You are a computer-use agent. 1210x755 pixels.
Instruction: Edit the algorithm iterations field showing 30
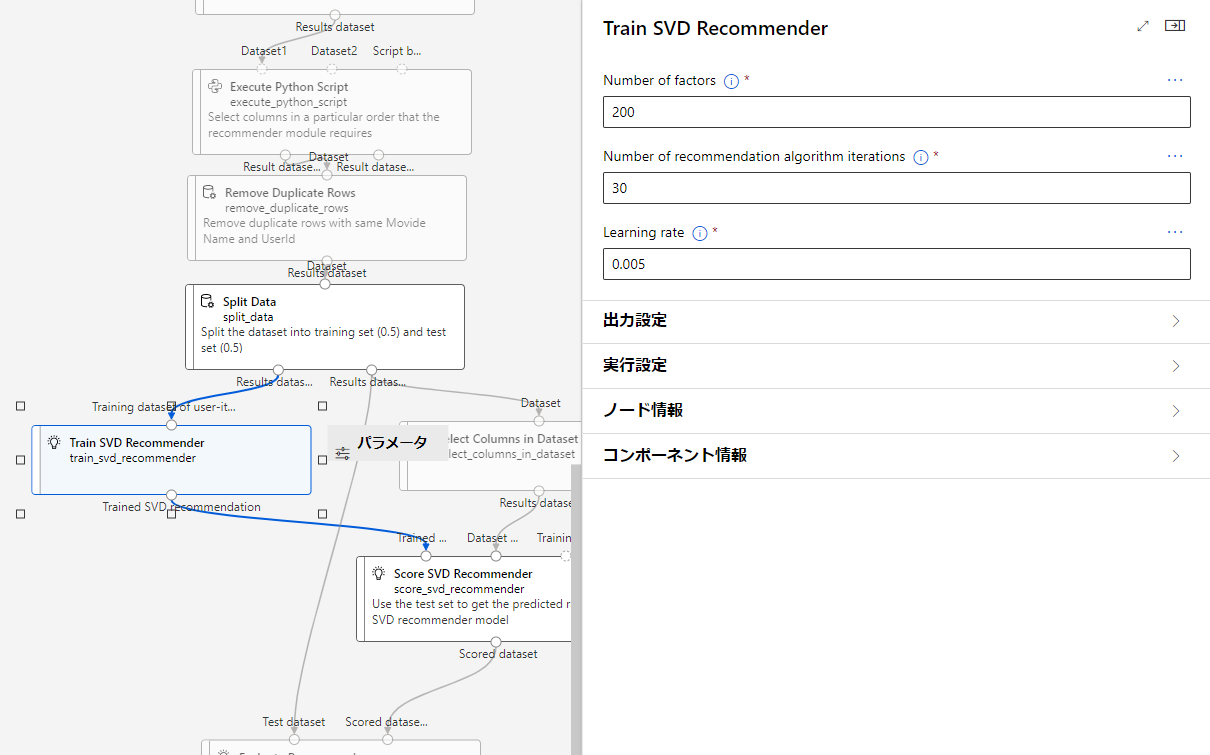tap(896, 188)
